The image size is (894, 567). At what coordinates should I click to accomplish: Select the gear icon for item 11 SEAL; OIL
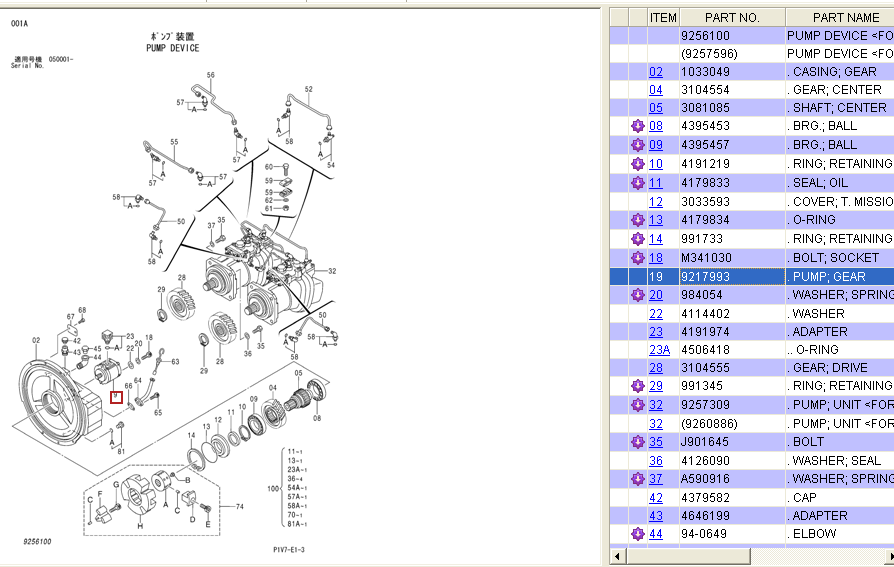[x=637, y=183]
